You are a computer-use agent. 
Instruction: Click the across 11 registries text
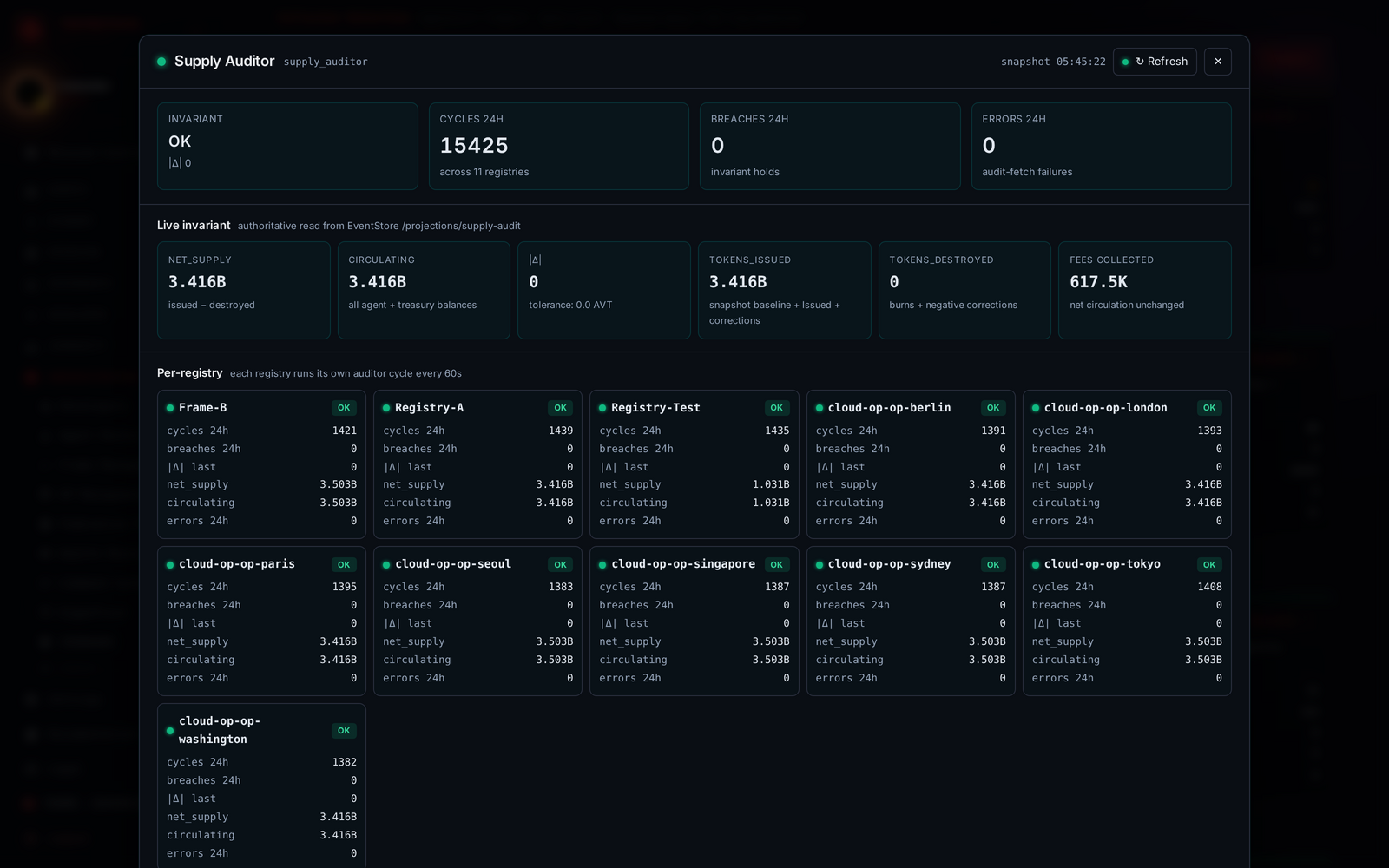click(x=484, y=172)
